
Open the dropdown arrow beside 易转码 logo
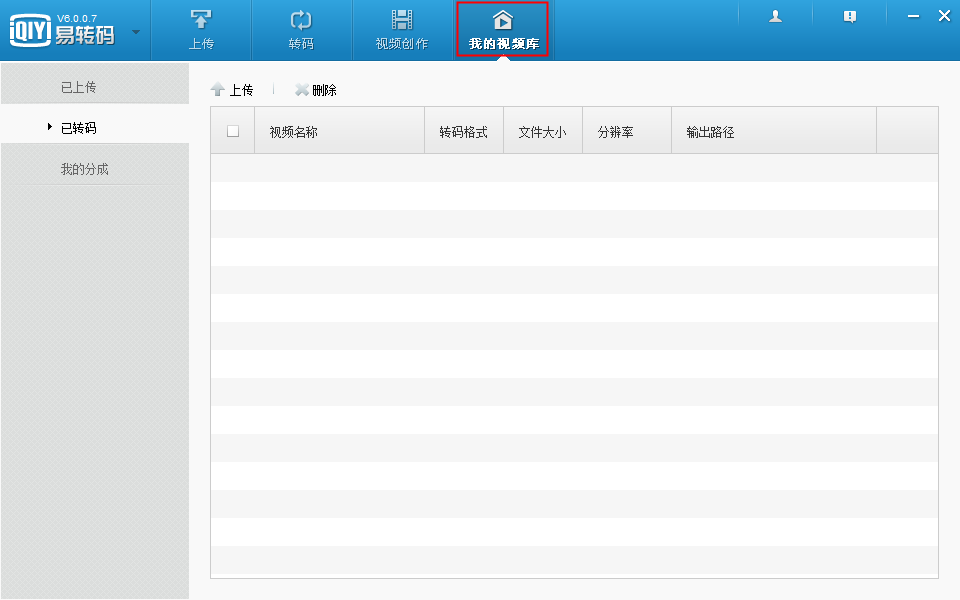[136, 30]
